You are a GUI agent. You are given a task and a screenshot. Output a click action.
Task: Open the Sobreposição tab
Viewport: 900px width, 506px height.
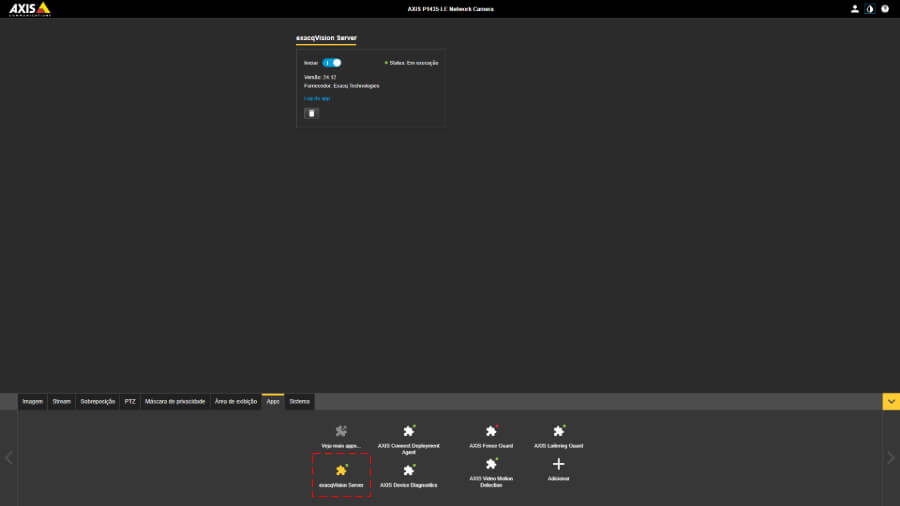pos(98,402)
